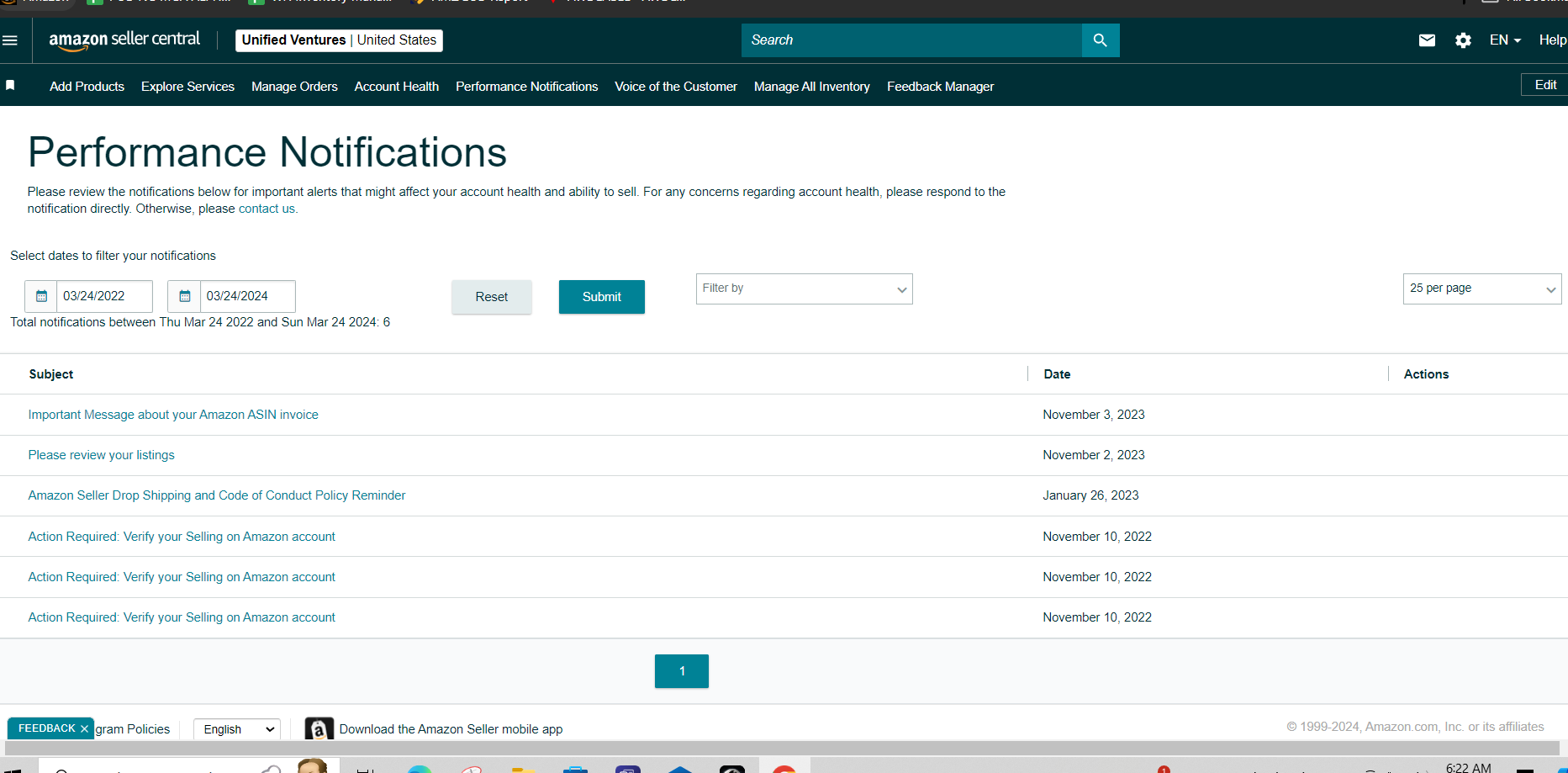This screenshot has height=773, width=1568.
Task: Go to page 1 of the notifications
Action: pos(682,671)
